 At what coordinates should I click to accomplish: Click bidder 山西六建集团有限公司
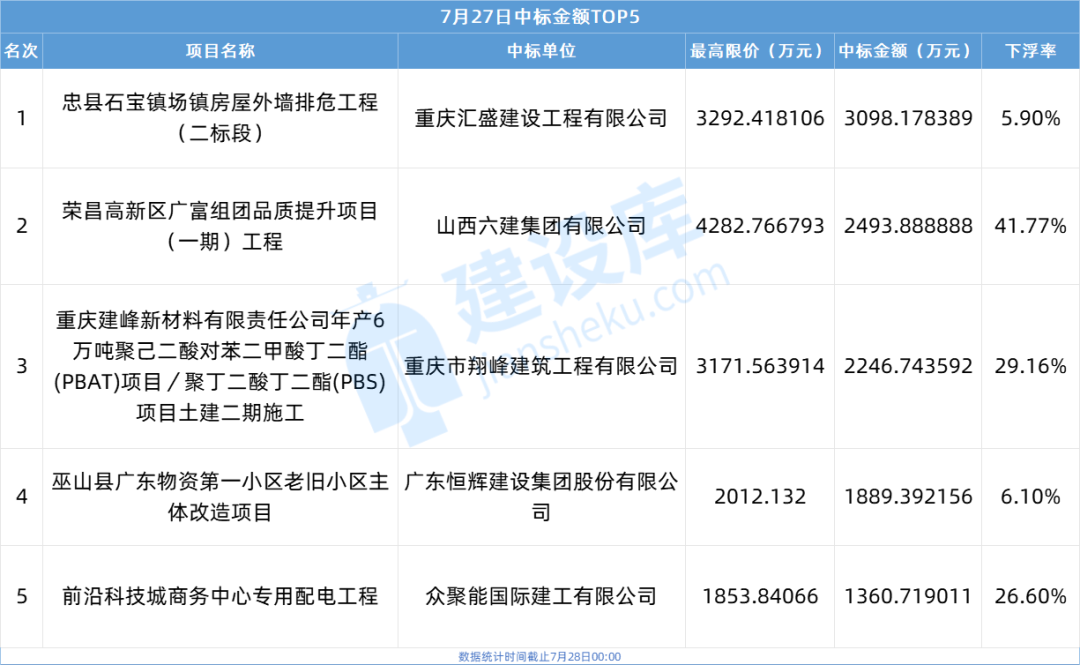pos(541,226)
